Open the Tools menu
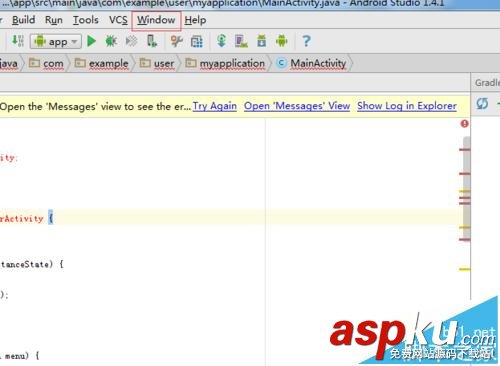 pyautogui.click(x=86, y=20)
